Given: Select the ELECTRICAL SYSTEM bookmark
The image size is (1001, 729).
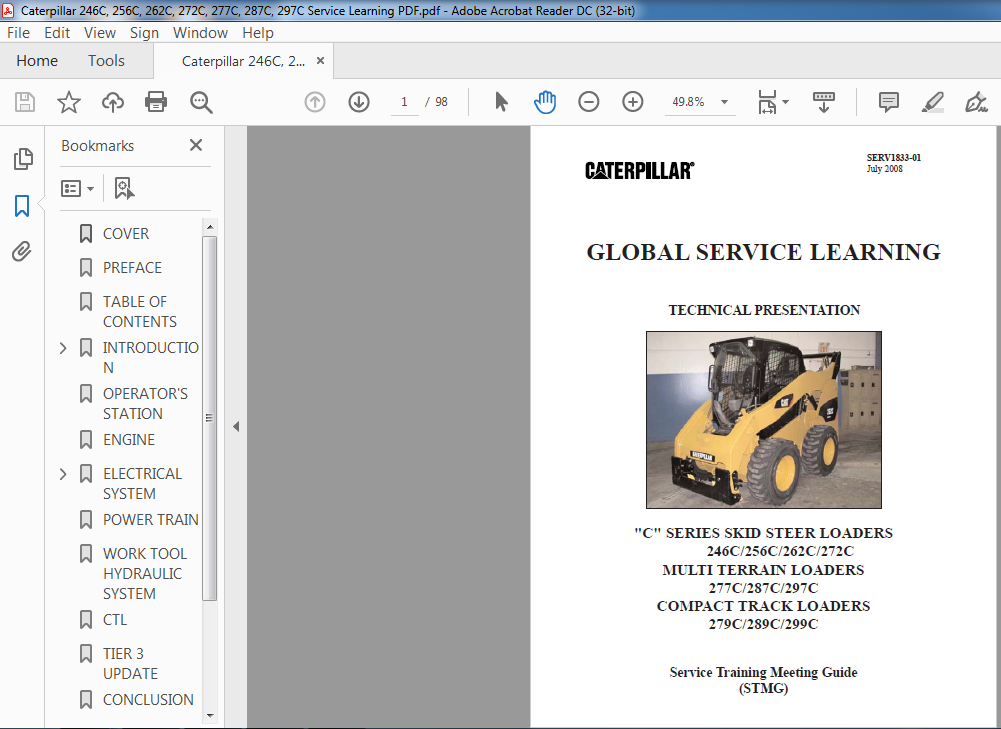Looking at the screenshot, I should pos(142,484).
